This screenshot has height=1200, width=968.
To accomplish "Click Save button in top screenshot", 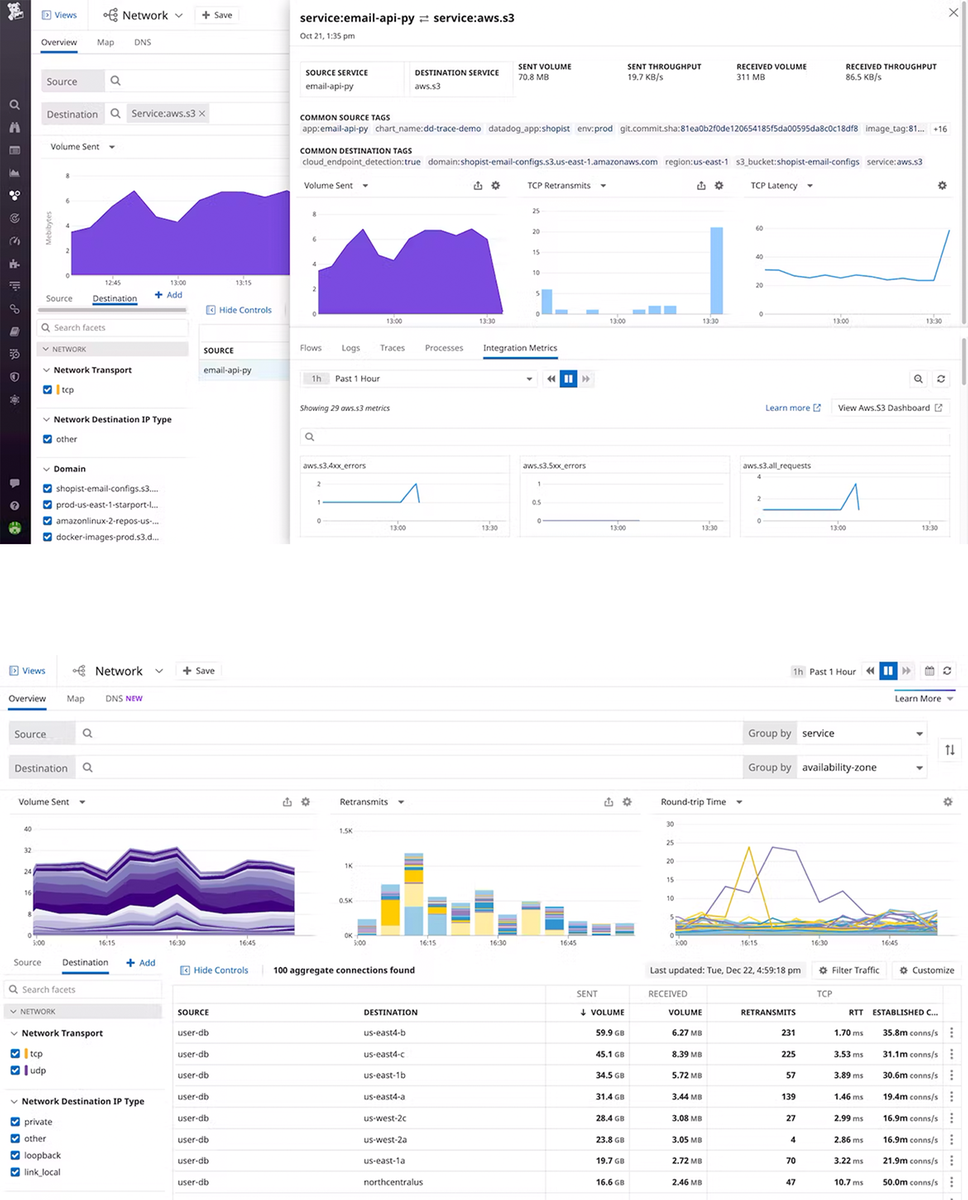I will point(217,15).
